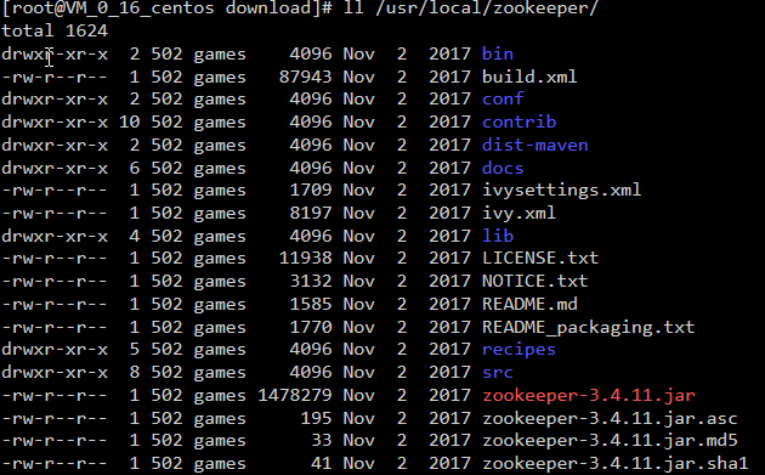
Task: Select the 'dist-maven' directory name
Action: pos(535,145)
